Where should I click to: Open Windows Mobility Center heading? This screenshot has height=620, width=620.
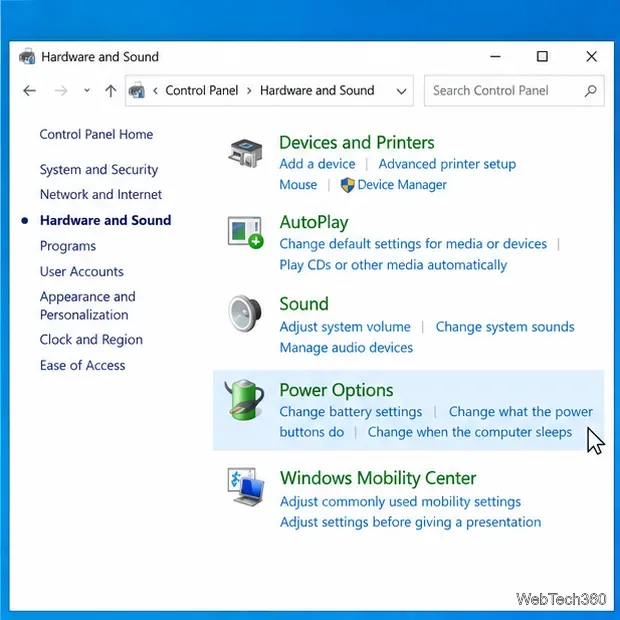[378, 478]
